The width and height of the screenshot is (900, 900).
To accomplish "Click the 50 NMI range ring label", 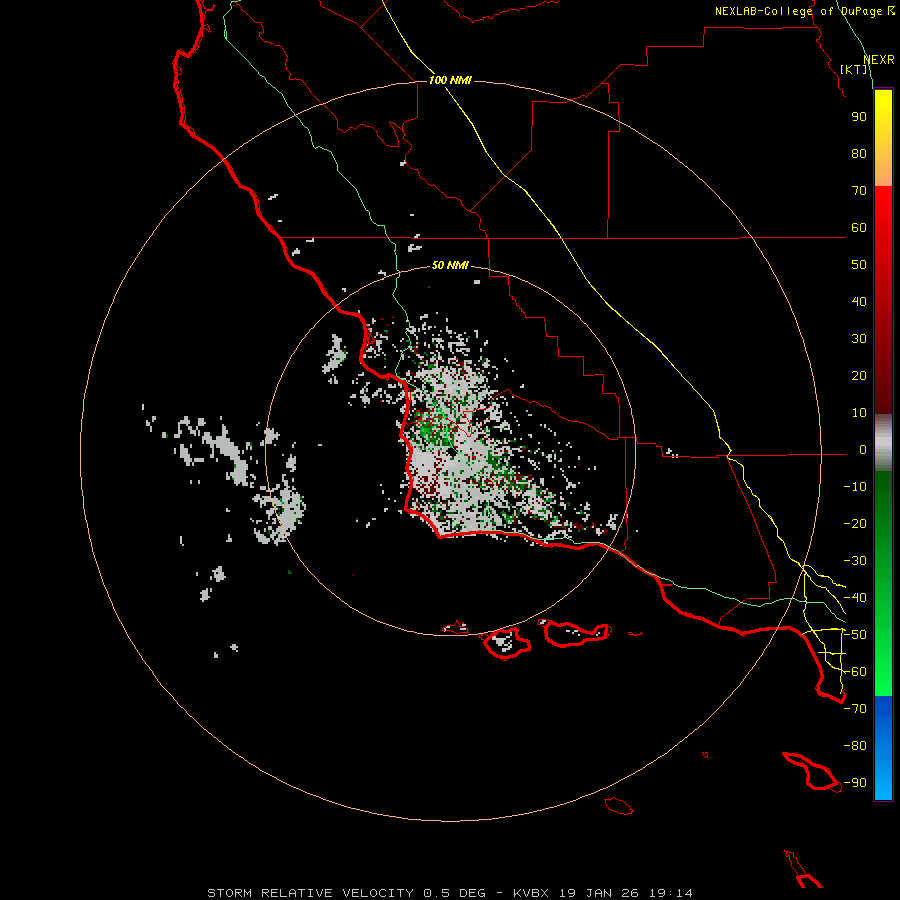I will (x=450, y=265).
